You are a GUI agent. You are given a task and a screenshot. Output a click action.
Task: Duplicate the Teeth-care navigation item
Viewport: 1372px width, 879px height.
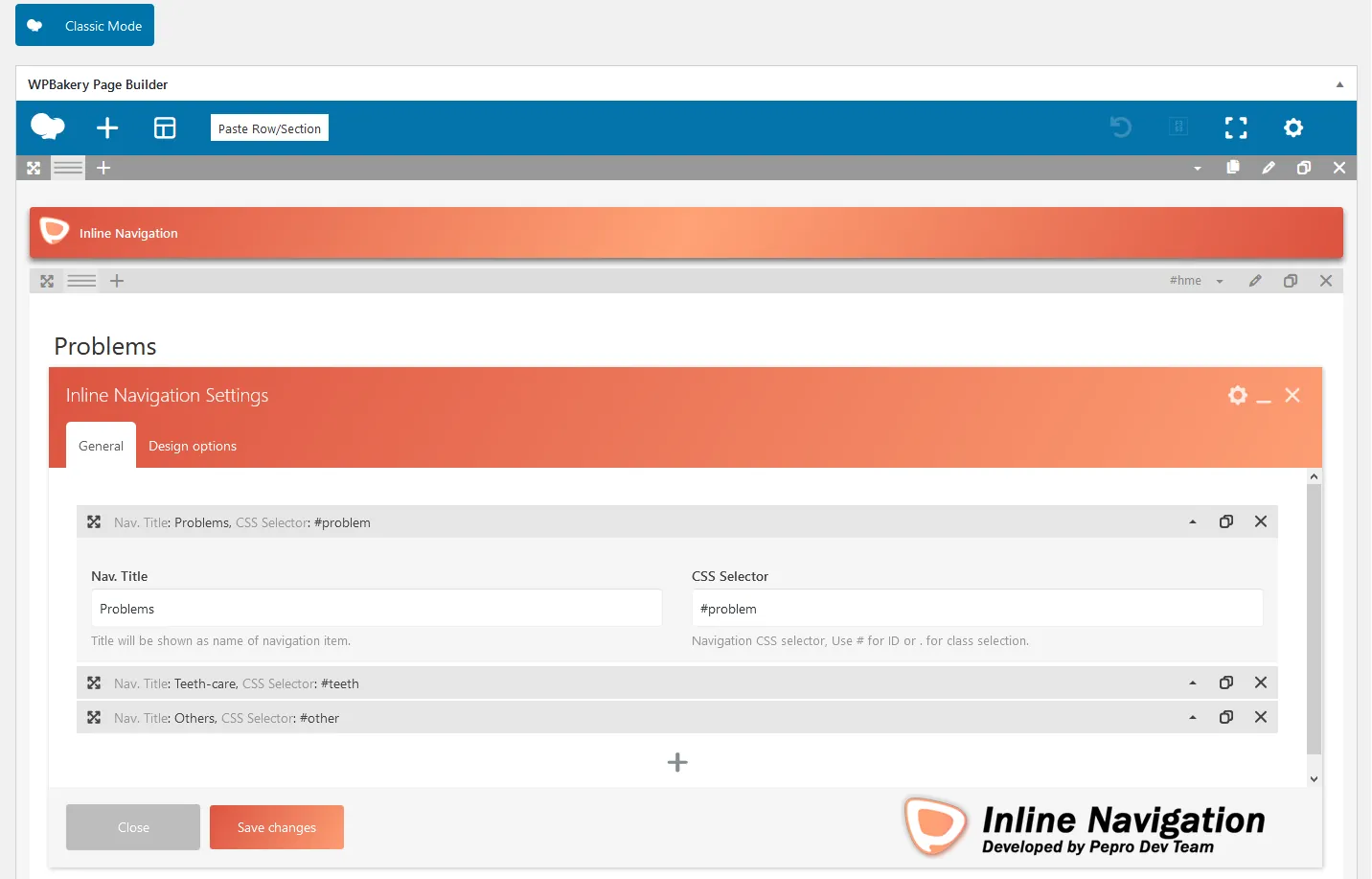point(1226,682)
